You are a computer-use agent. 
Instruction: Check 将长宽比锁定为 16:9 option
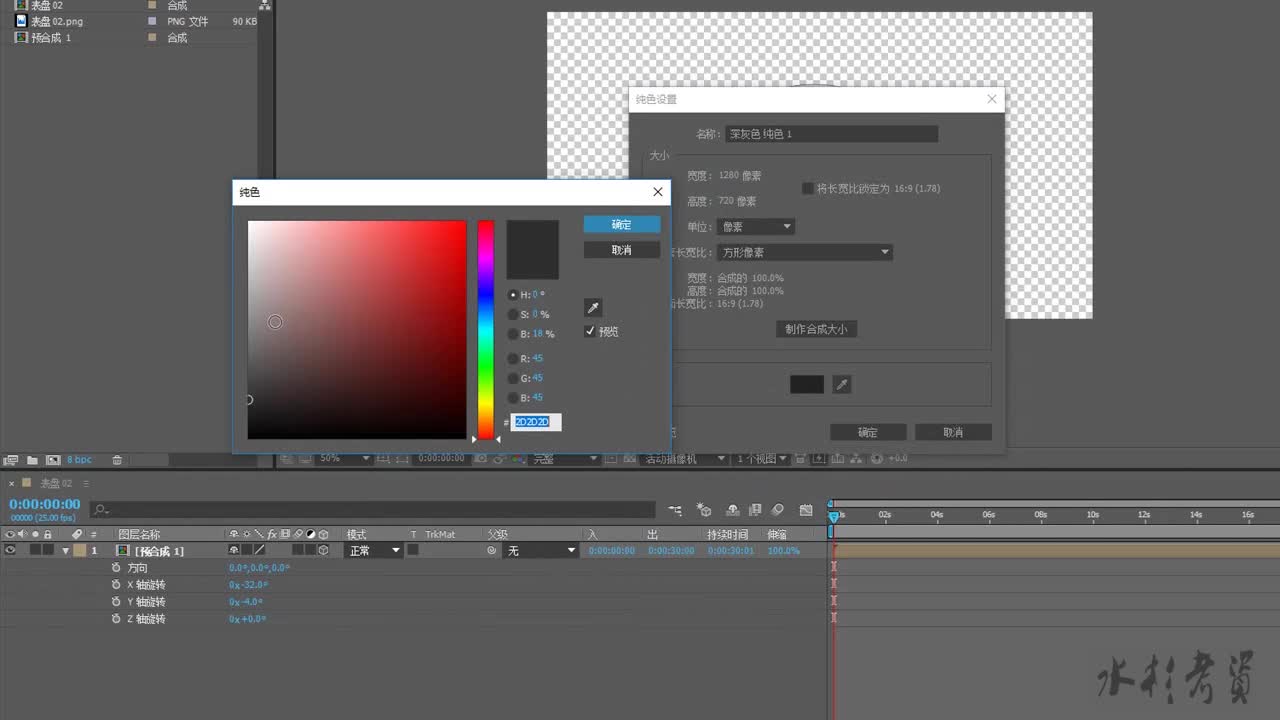807,188
